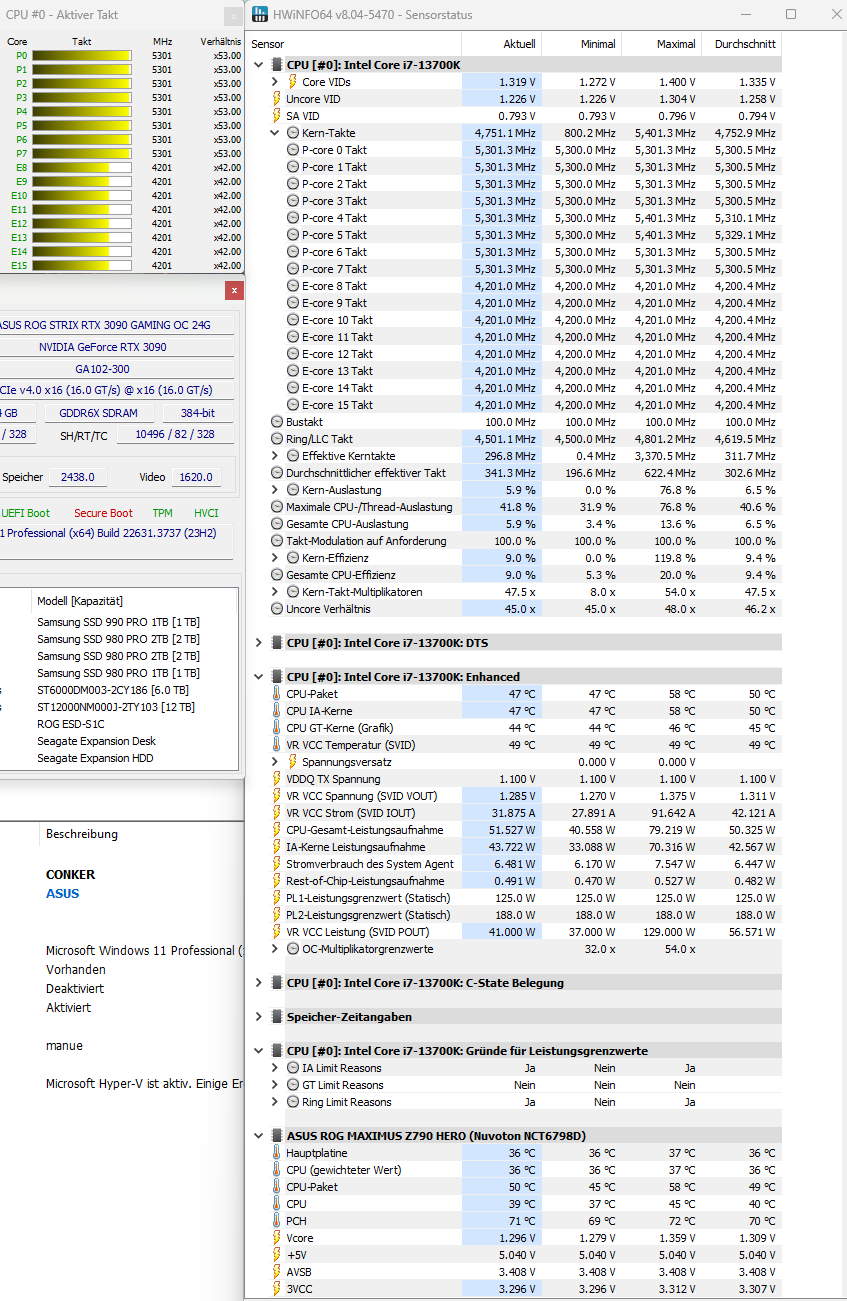Select Samsung SSD 990 PRO 1TB drive row
847x1301 pixels.
(x=118, y=622)
